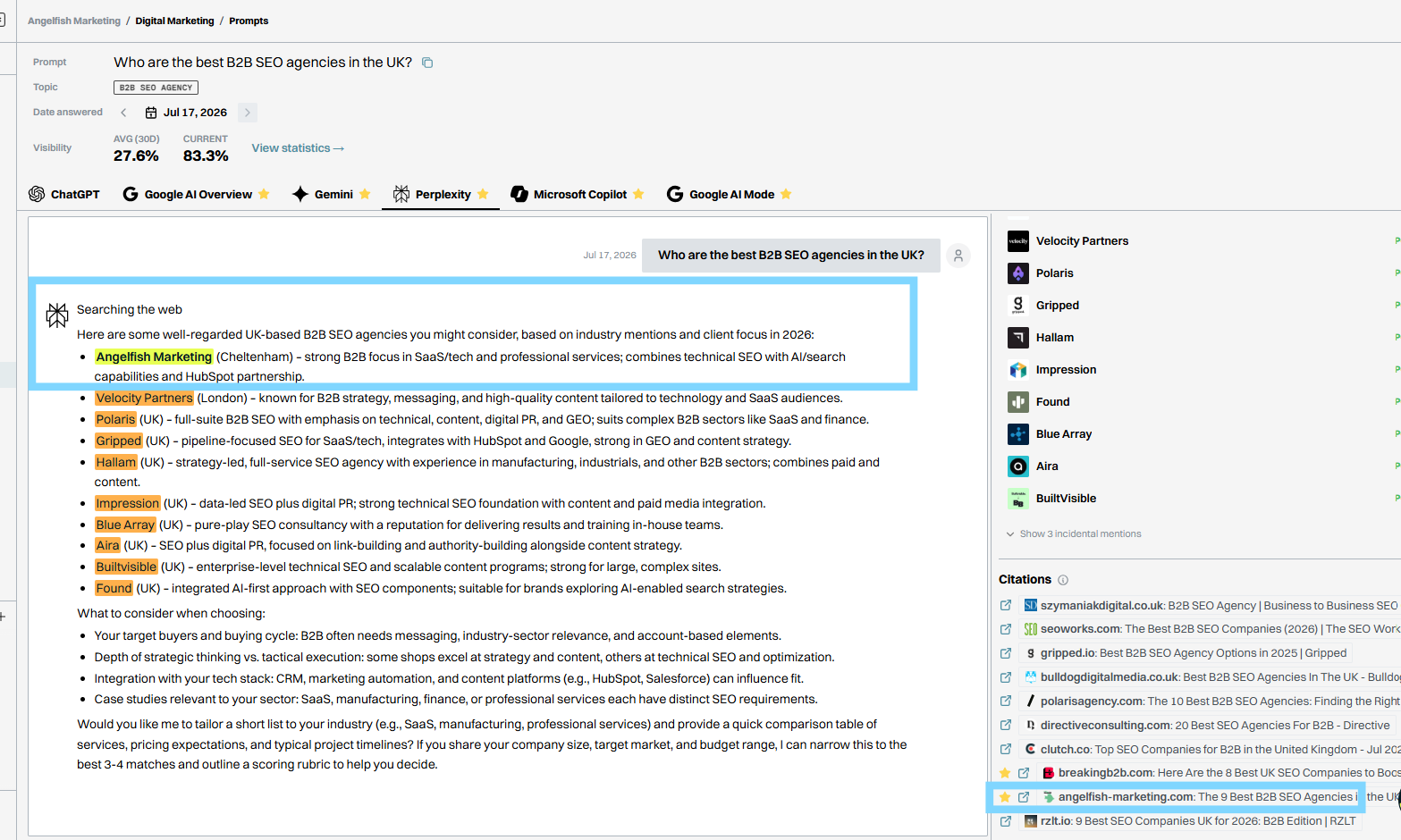Image resolution: width=1401 pixels, height=840 pixels.
Task: Click the star beside the Gemini tab
Action: point(365,194)
